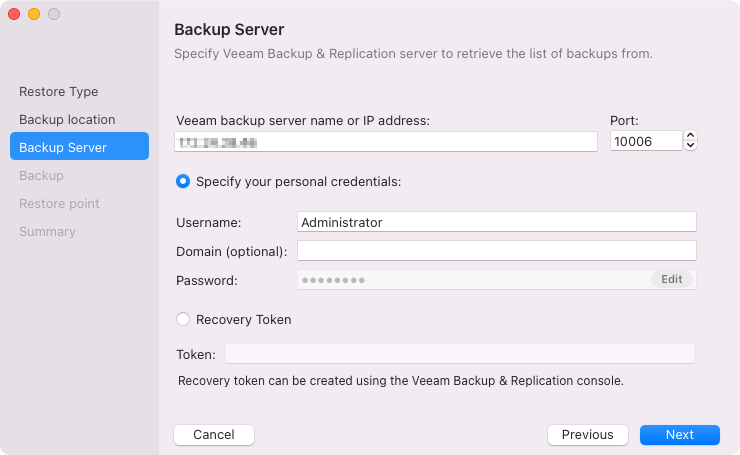
Task: Click the Token input field
Action: [460, 354]
